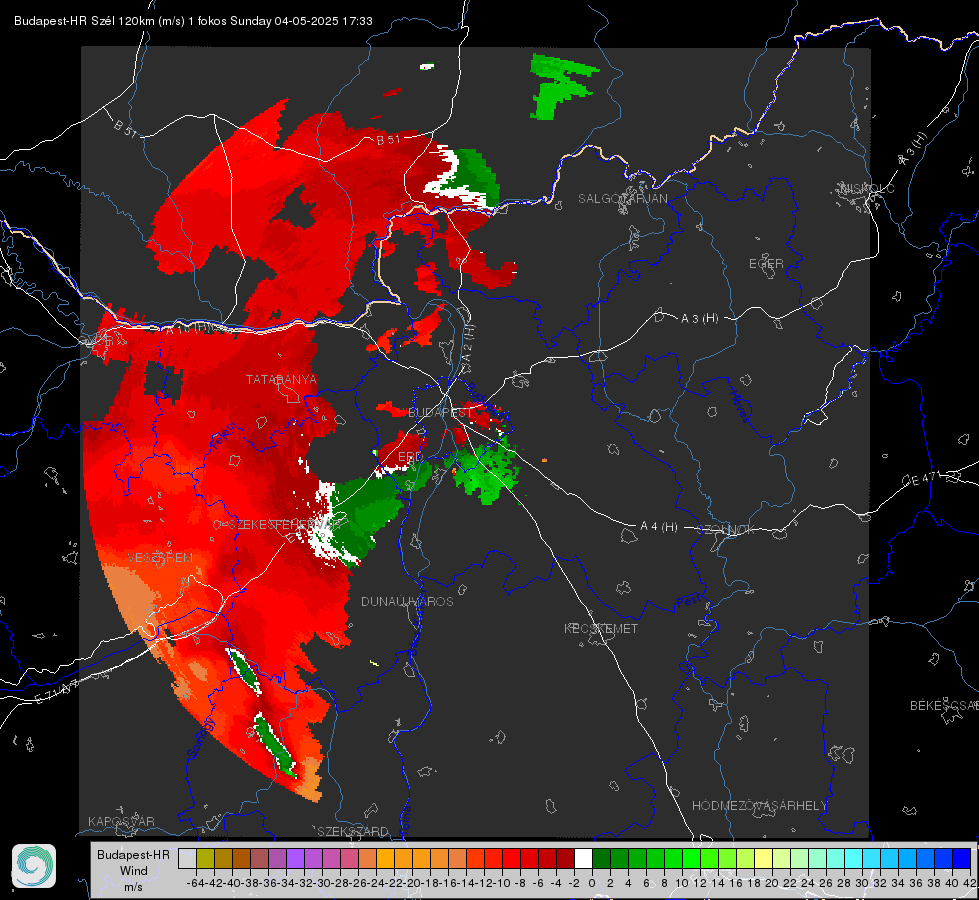The image size is (979, 900).
Task: Click the EGER city label
Action: (766, 264)
